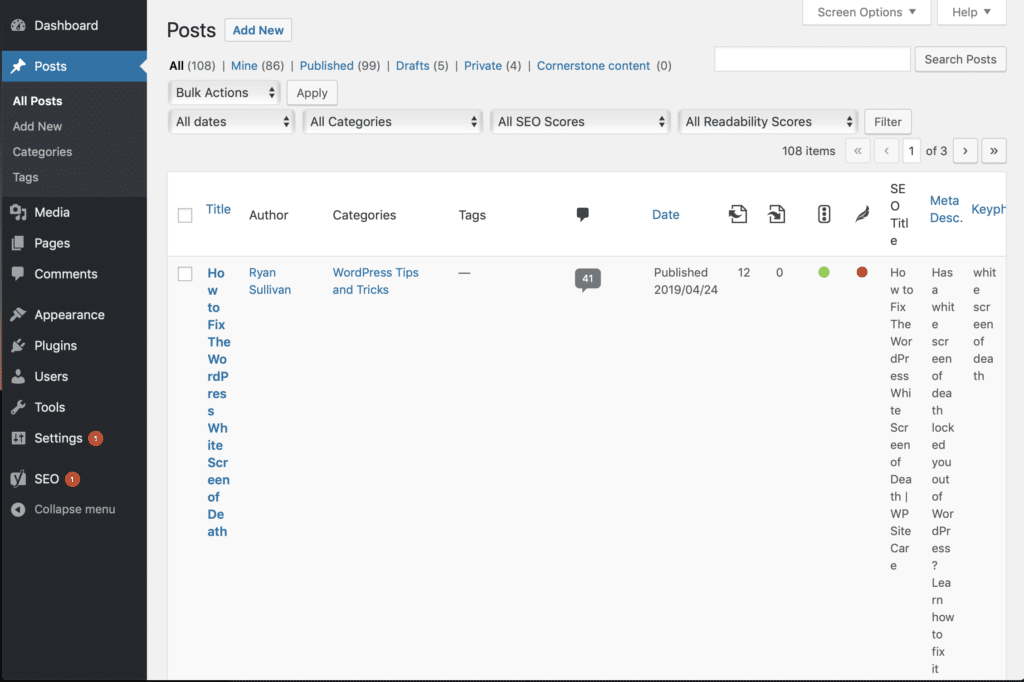Screen dimensions: 1024x682
Task: Jump to the last page of posts
Action: tap(994, 151)
